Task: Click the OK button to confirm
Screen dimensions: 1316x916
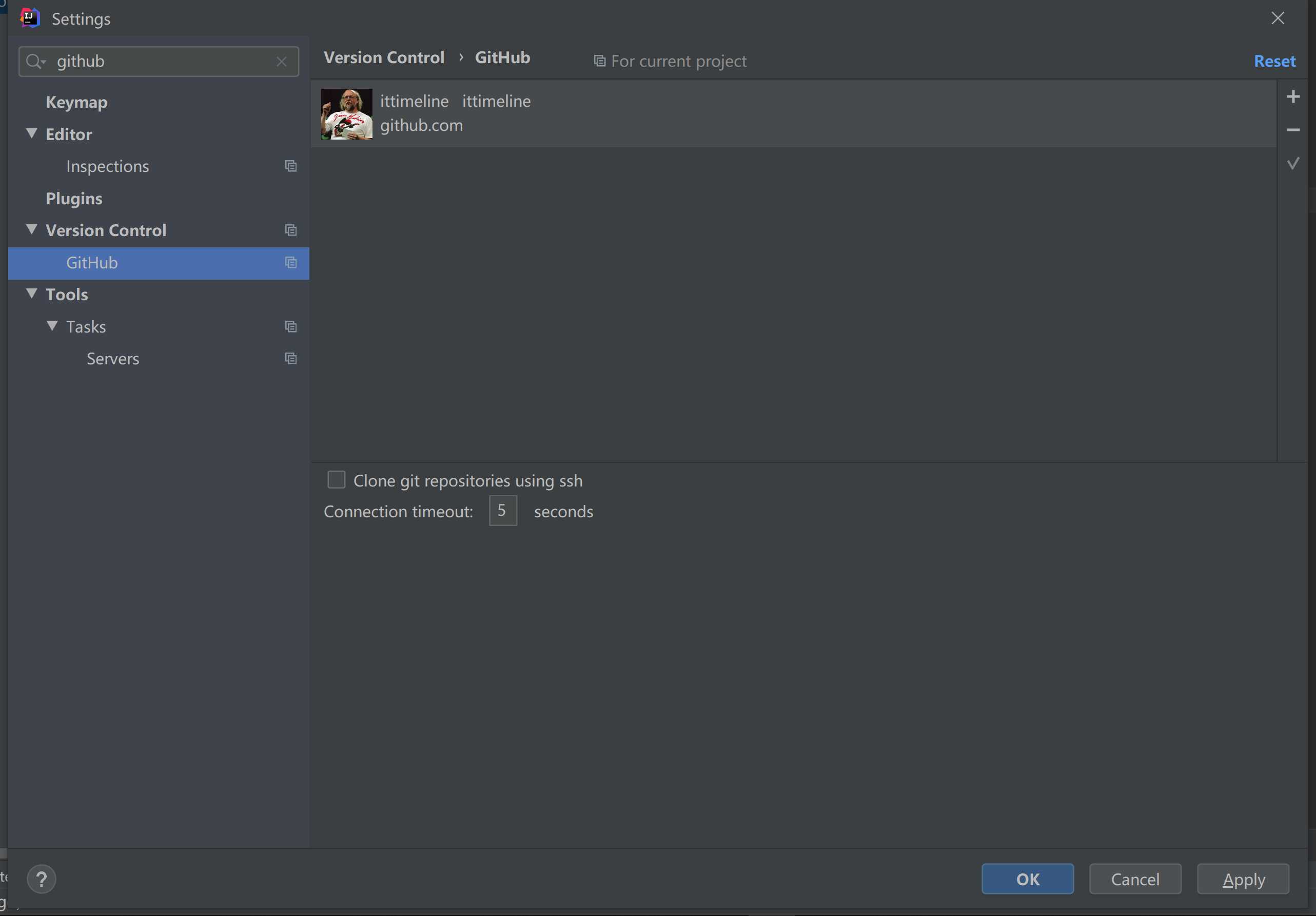Action: tap(1028, 878)
